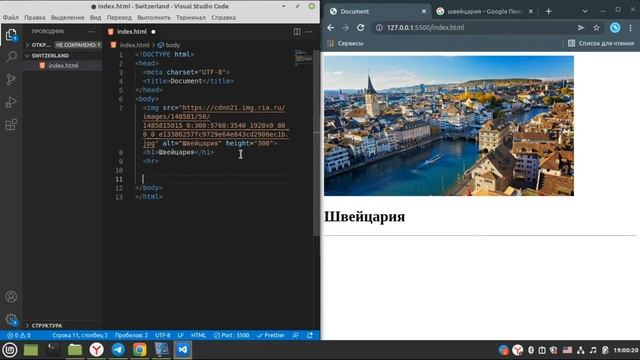This screenshot has width=640, height=360.
Task: Click the code minimap in editor
Action: (303, 57)
